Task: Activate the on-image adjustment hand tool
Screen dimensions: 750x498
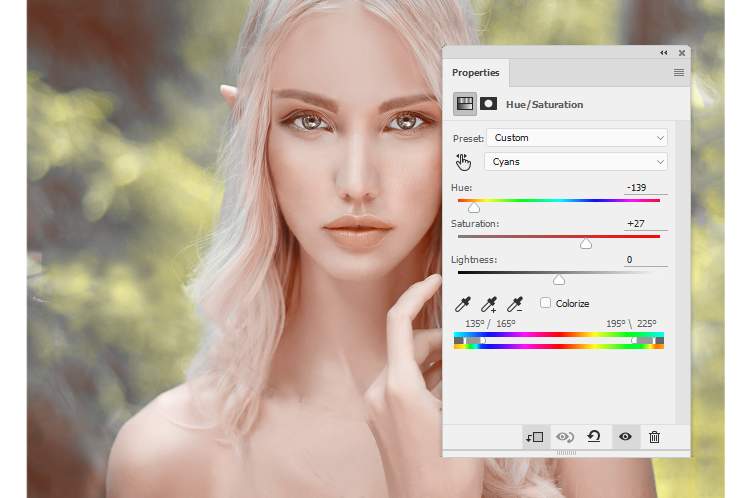Action: tap(463, 162)
